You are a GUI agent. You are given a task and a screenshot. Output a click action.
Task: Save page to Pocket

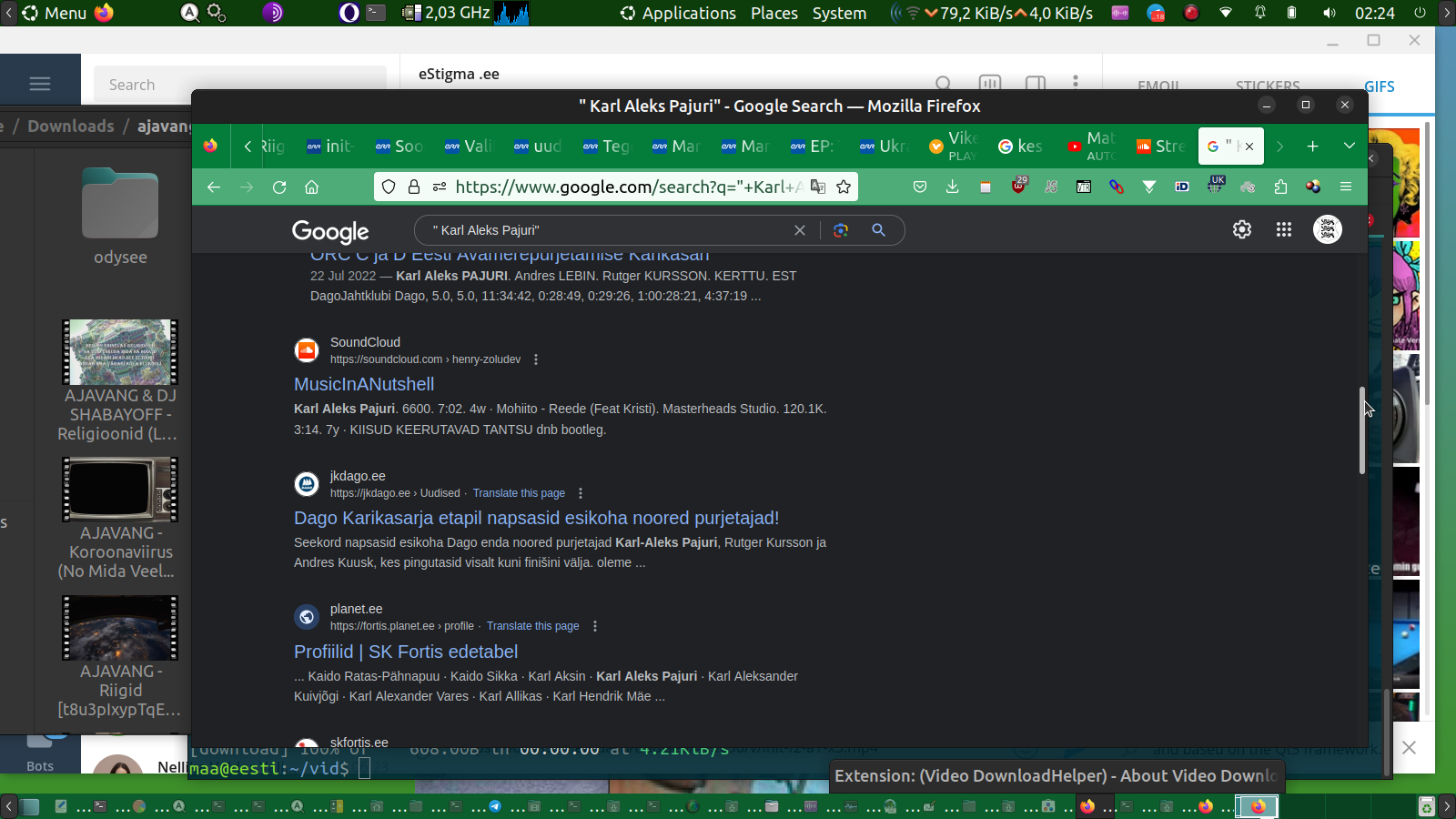pyautogui.click(x=920, y=187)
